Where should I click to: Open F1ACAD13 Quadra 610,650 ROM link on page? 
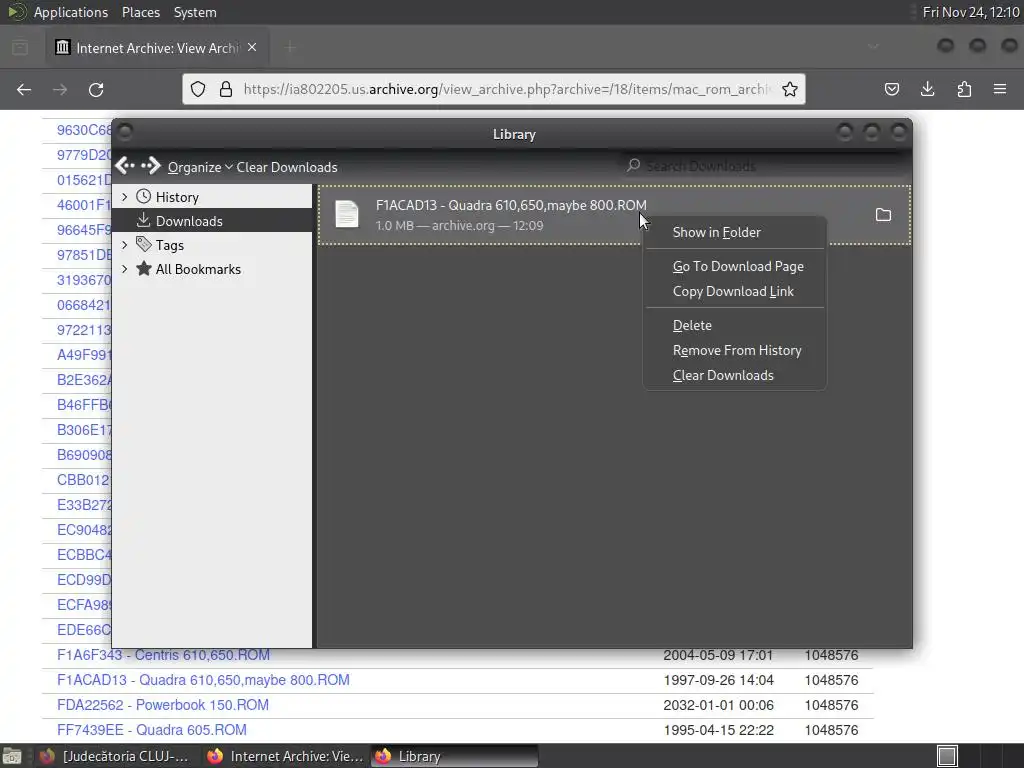[x=203, y=680]
